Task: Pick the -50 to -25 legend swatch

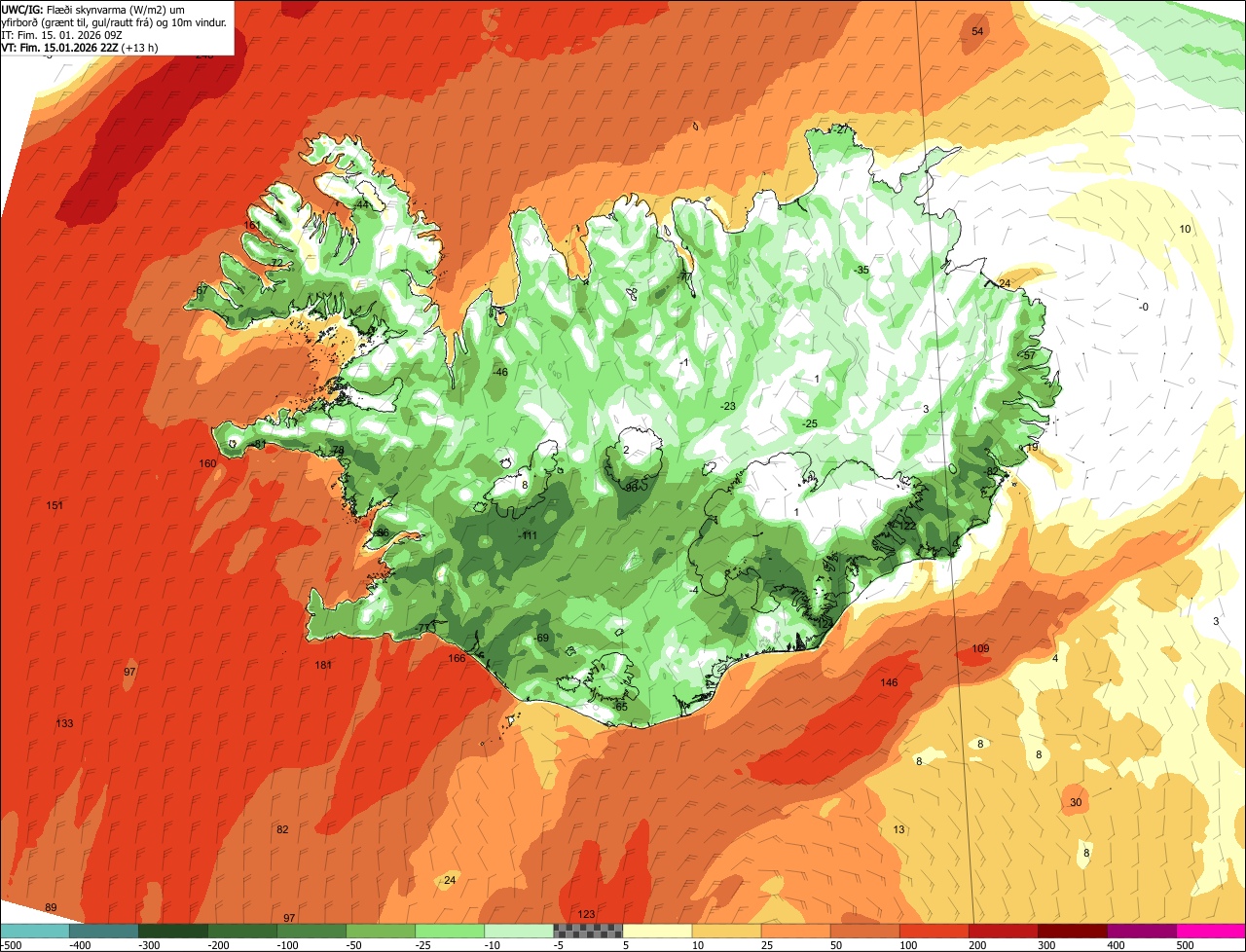Action: point(381,931)
